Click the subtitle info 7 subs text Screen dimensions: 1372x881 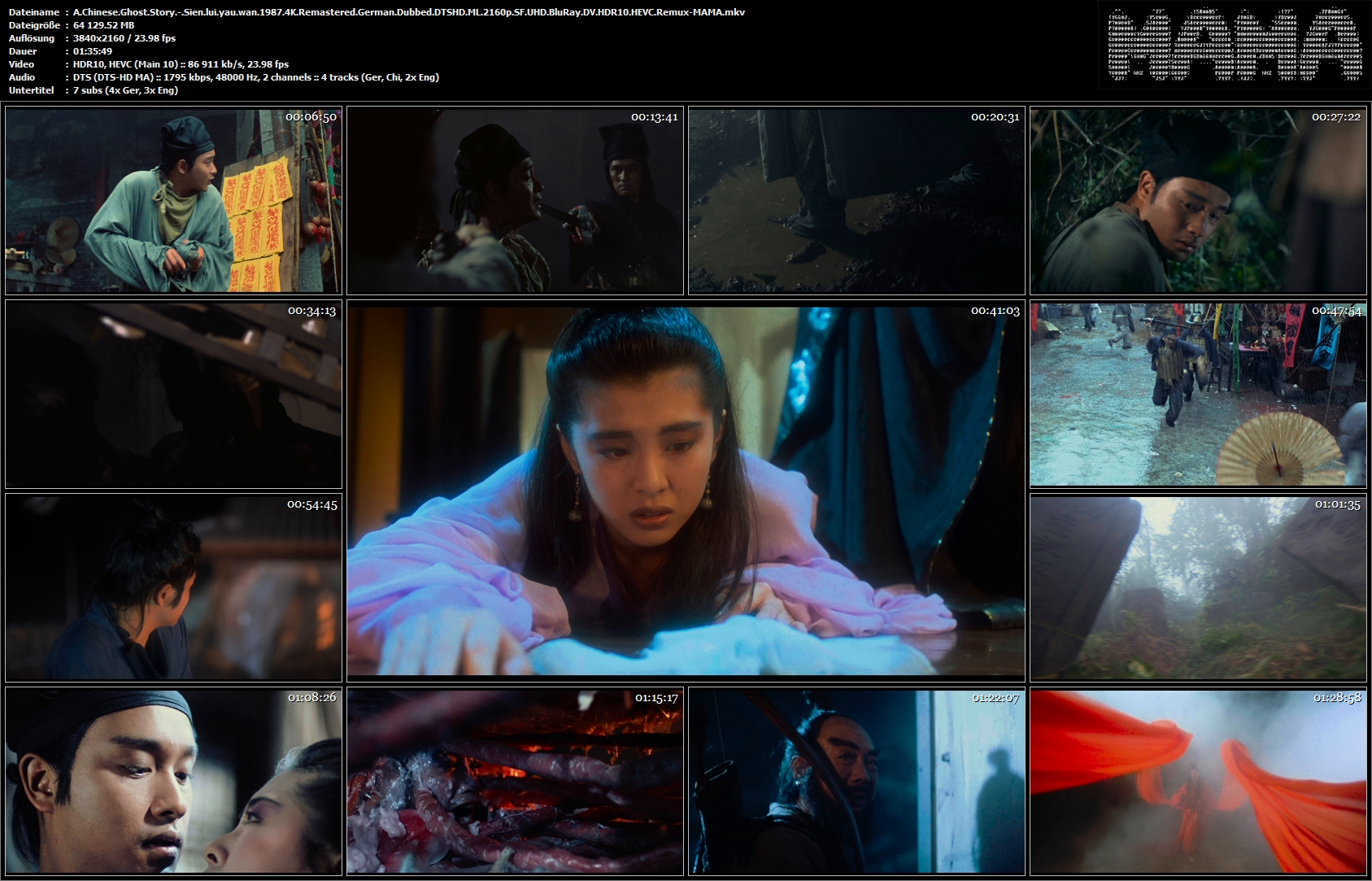[x=126, y=90]
